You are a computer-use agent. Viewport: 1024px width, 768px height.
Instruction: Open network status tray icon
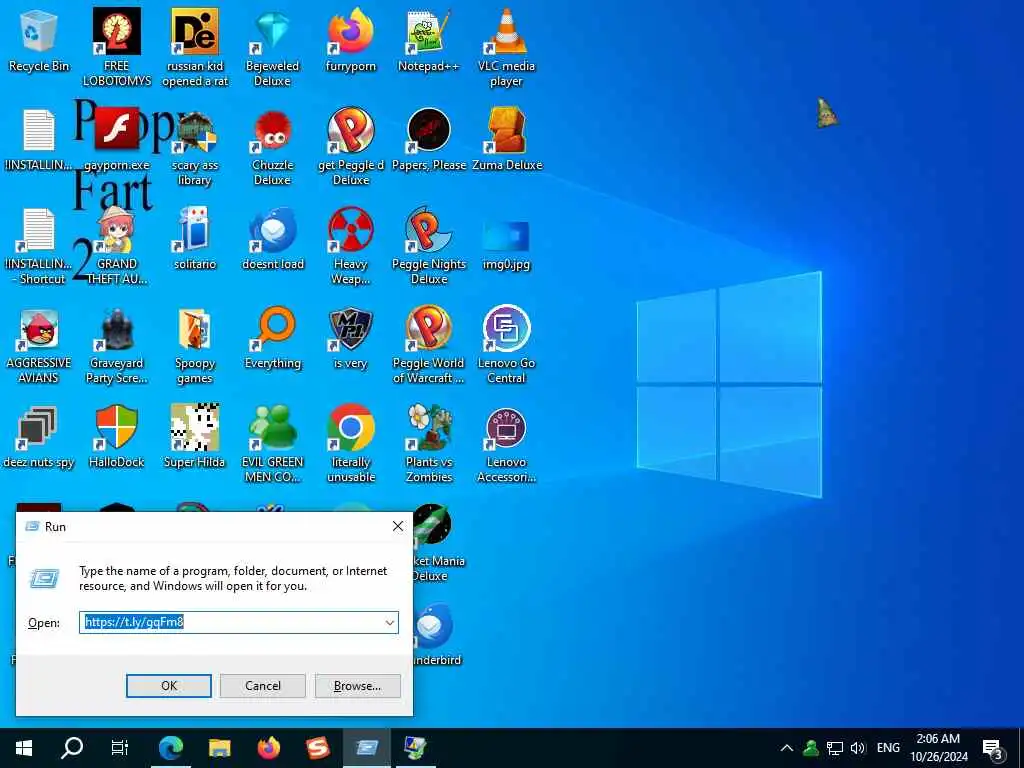tap(835, 748)
